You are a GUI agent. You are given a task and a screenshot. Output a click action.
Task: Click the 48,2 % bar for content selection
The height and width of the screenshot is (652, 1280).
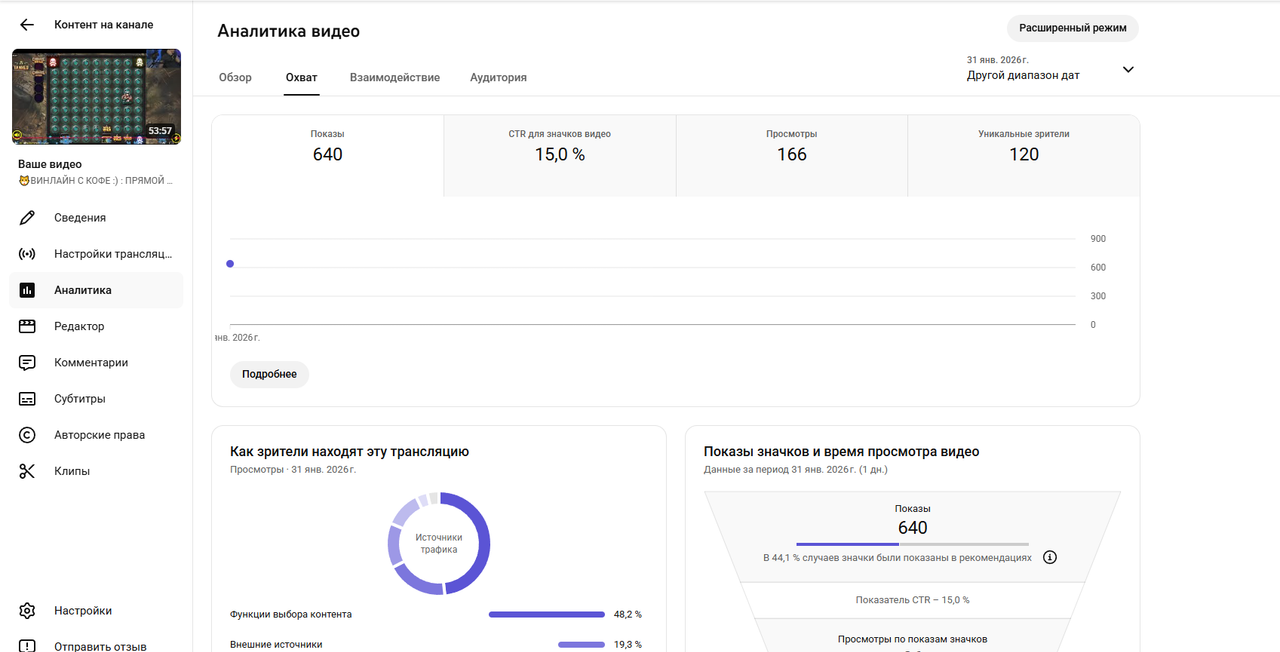tap(547, 614)
